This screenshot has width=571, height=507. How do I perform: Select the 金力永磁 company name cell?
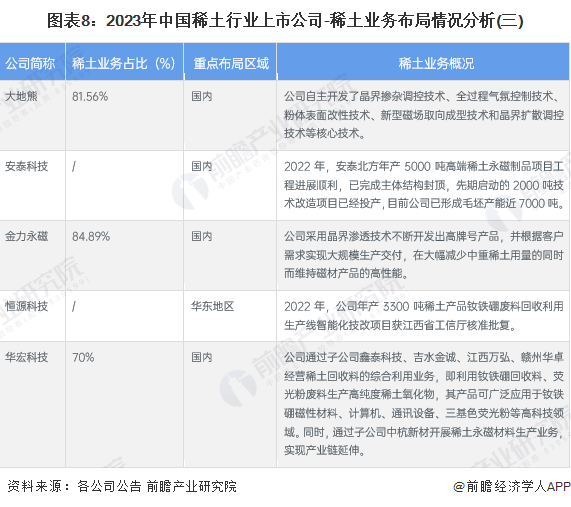(27, 236)
